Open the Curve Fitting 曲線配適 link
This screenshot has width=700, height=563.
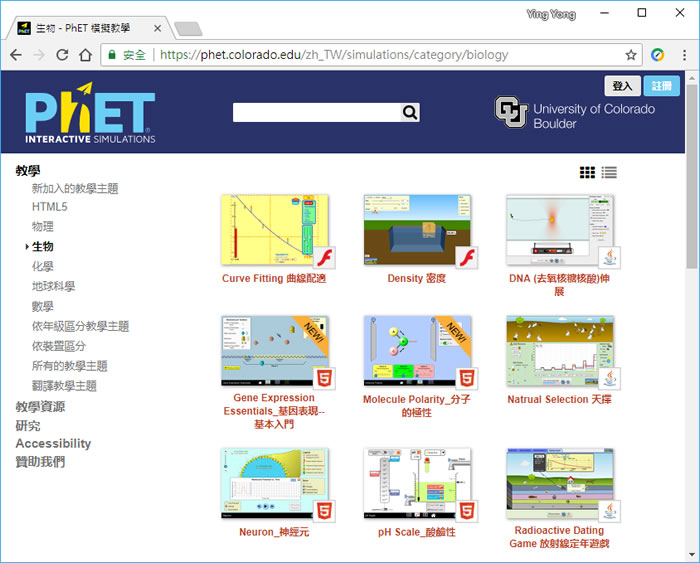274,279
